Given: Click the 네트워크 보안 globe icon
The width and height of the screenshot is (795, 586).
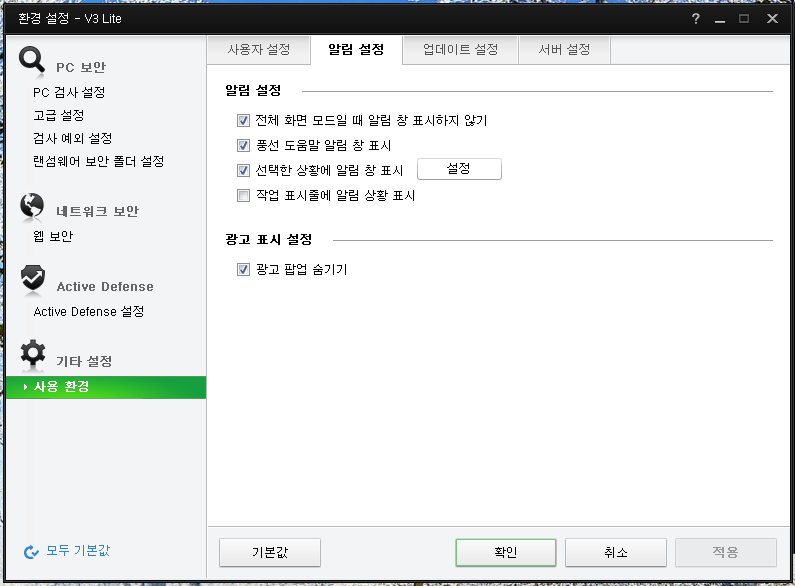Looking at the screenshot, I should coord(32,206).
